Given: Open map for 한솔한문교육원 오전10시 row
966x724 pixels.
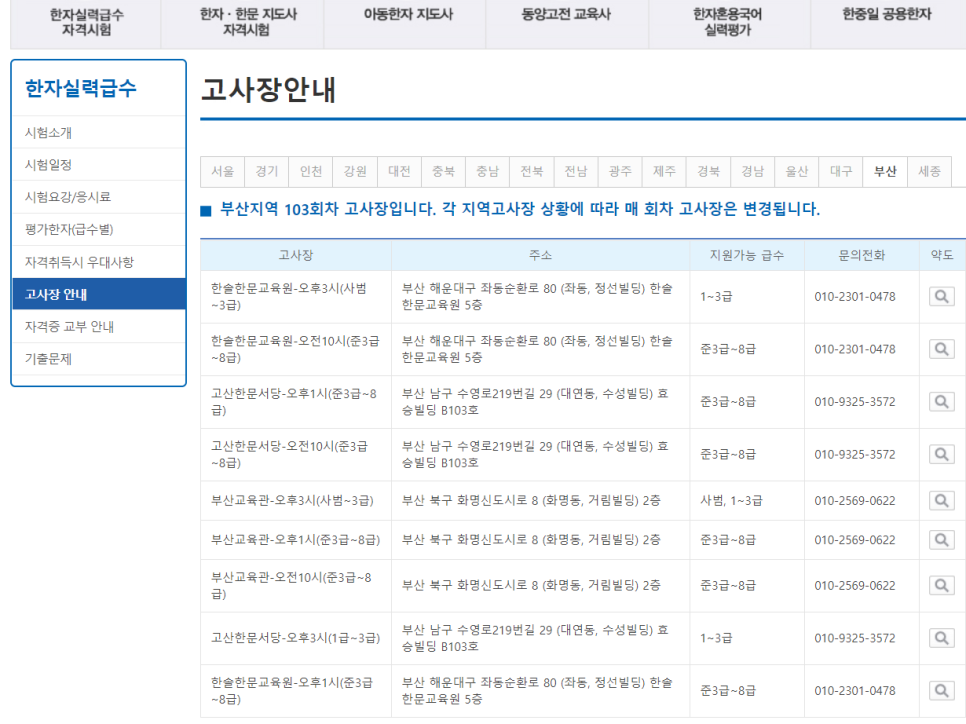Looking at the screenshot, I should [941, 349].
